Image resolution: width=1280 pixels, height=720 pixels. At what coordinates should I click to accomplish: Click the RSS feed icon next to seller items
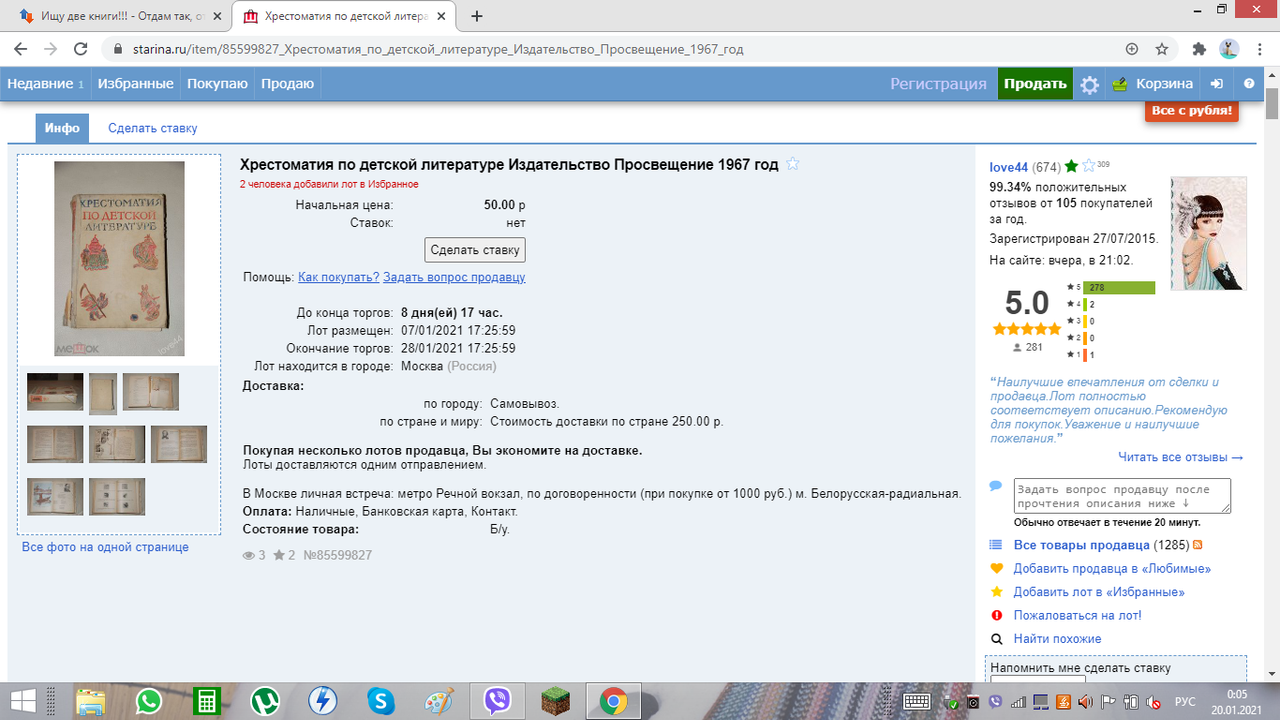tap(1199, 543)
